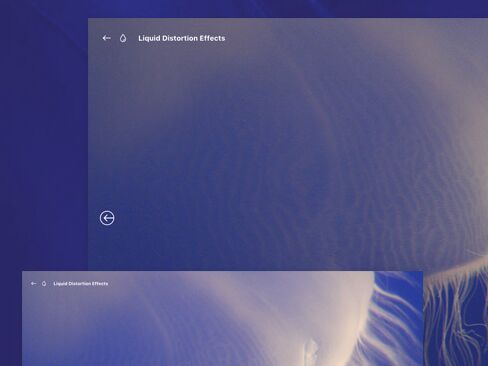This screenshot has height=366, width=488.
Task: Click the dark blue page background at left
Action: 43,150
